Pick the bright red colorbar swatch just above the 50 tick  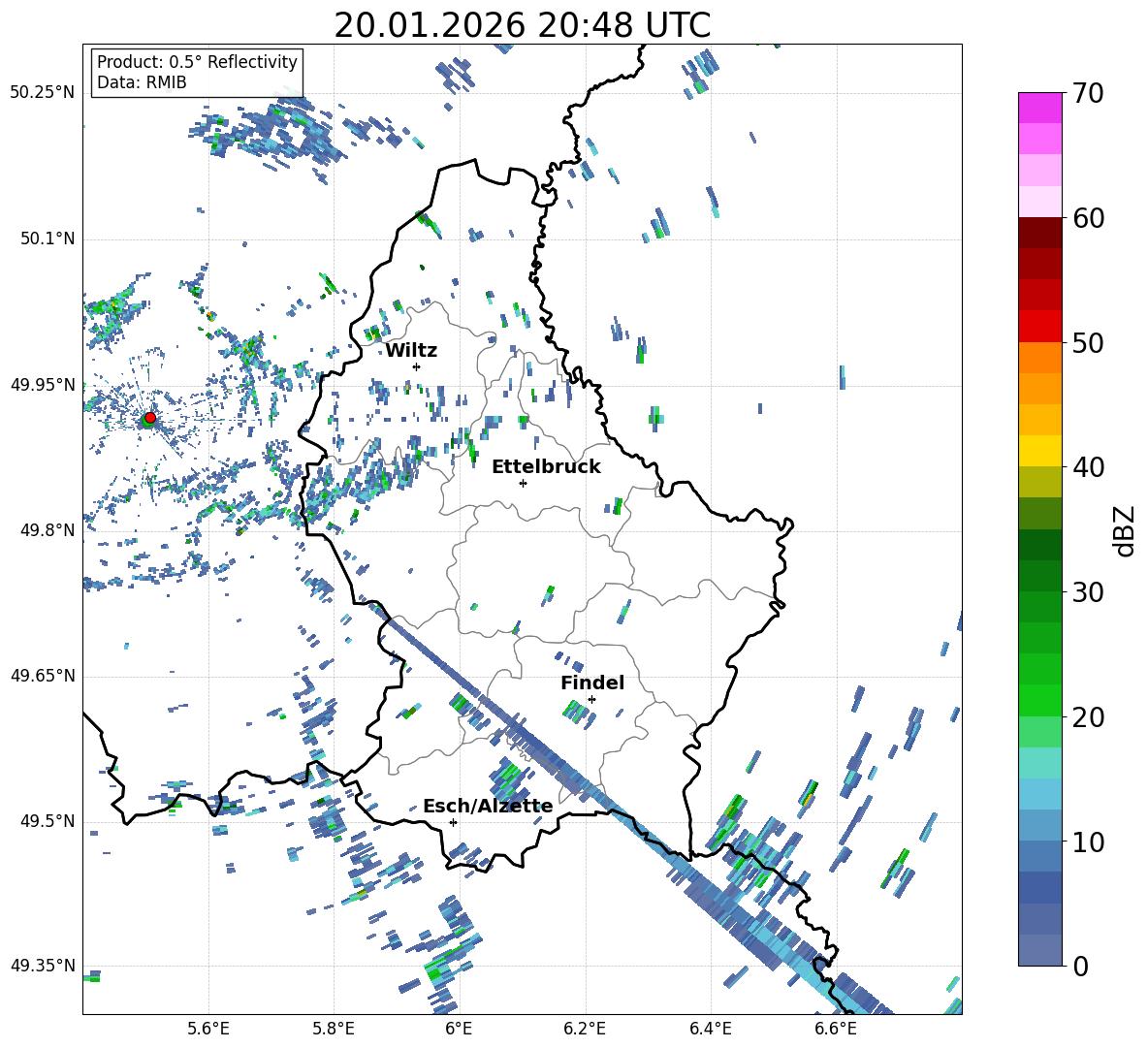1039,327
